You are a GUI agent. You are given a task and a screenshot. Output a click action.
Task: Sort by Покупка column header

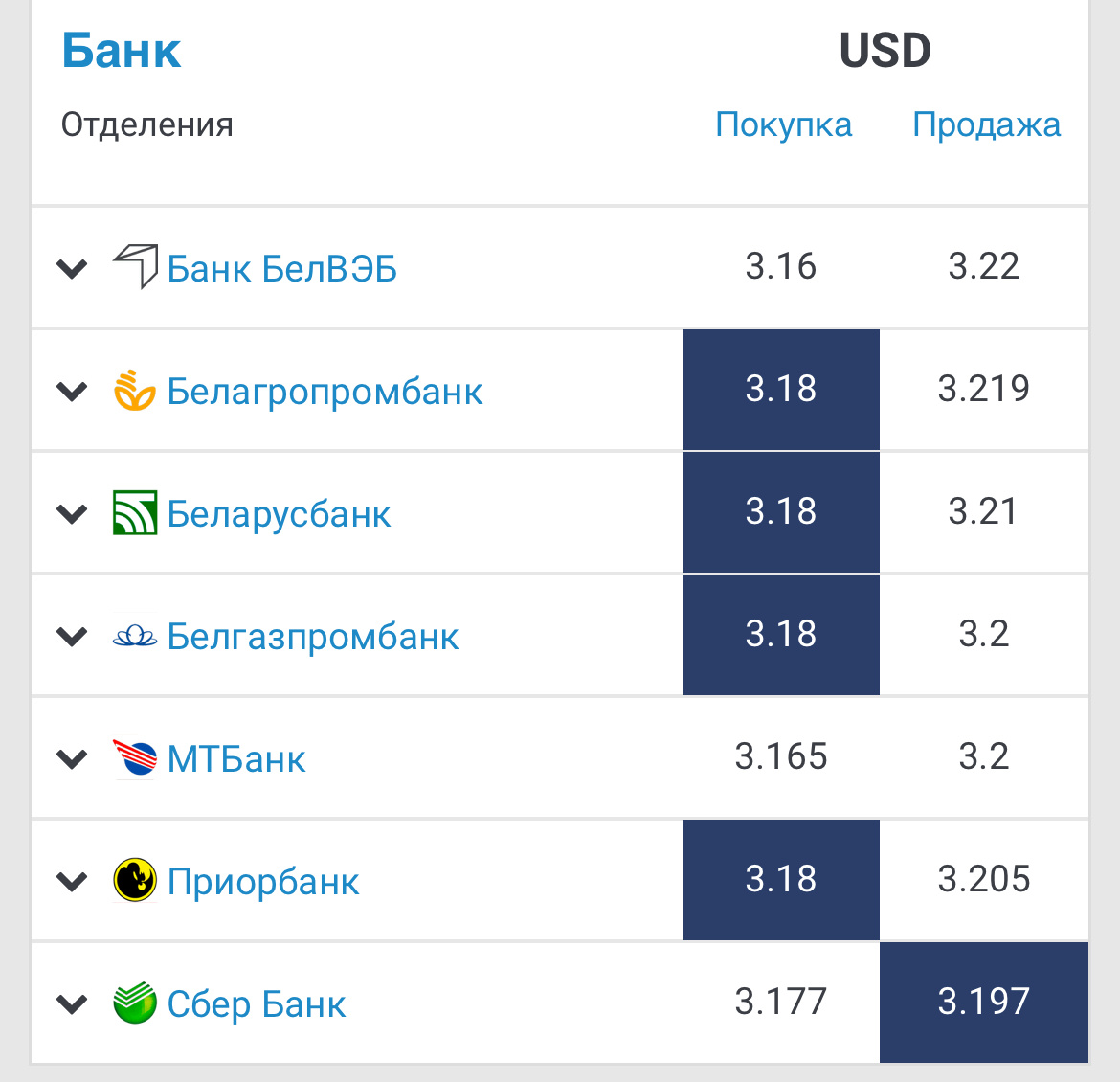[x=784, y=125]
